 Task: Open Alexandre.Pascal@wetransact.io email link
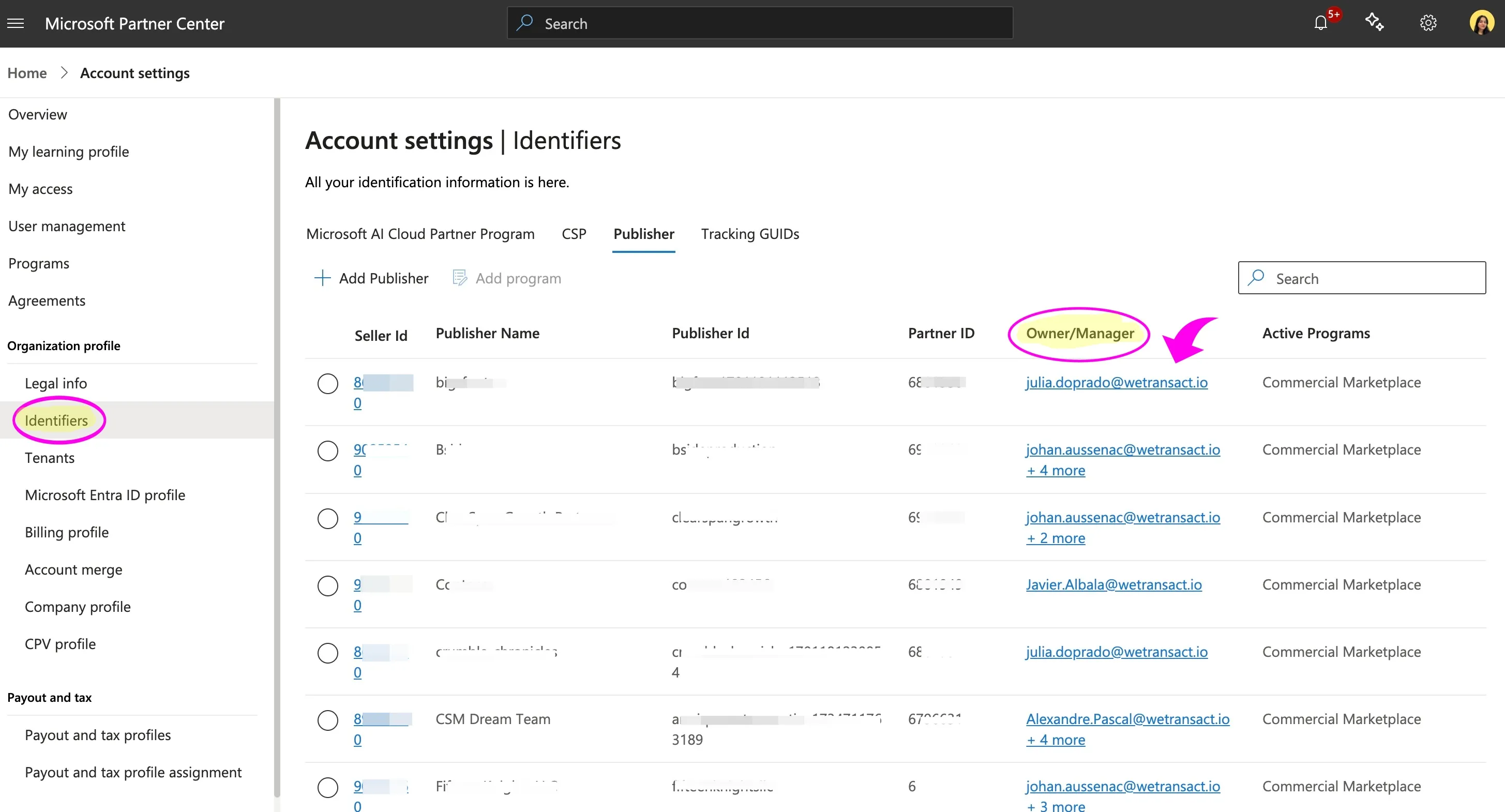pos(1127,718)
